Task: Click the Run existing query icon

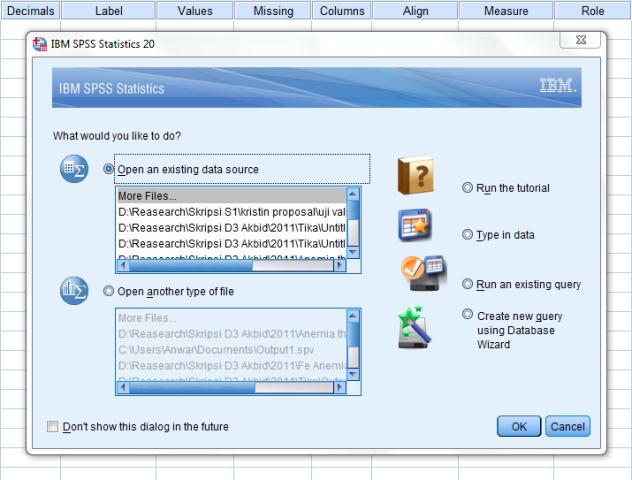Action: [423, 273]
